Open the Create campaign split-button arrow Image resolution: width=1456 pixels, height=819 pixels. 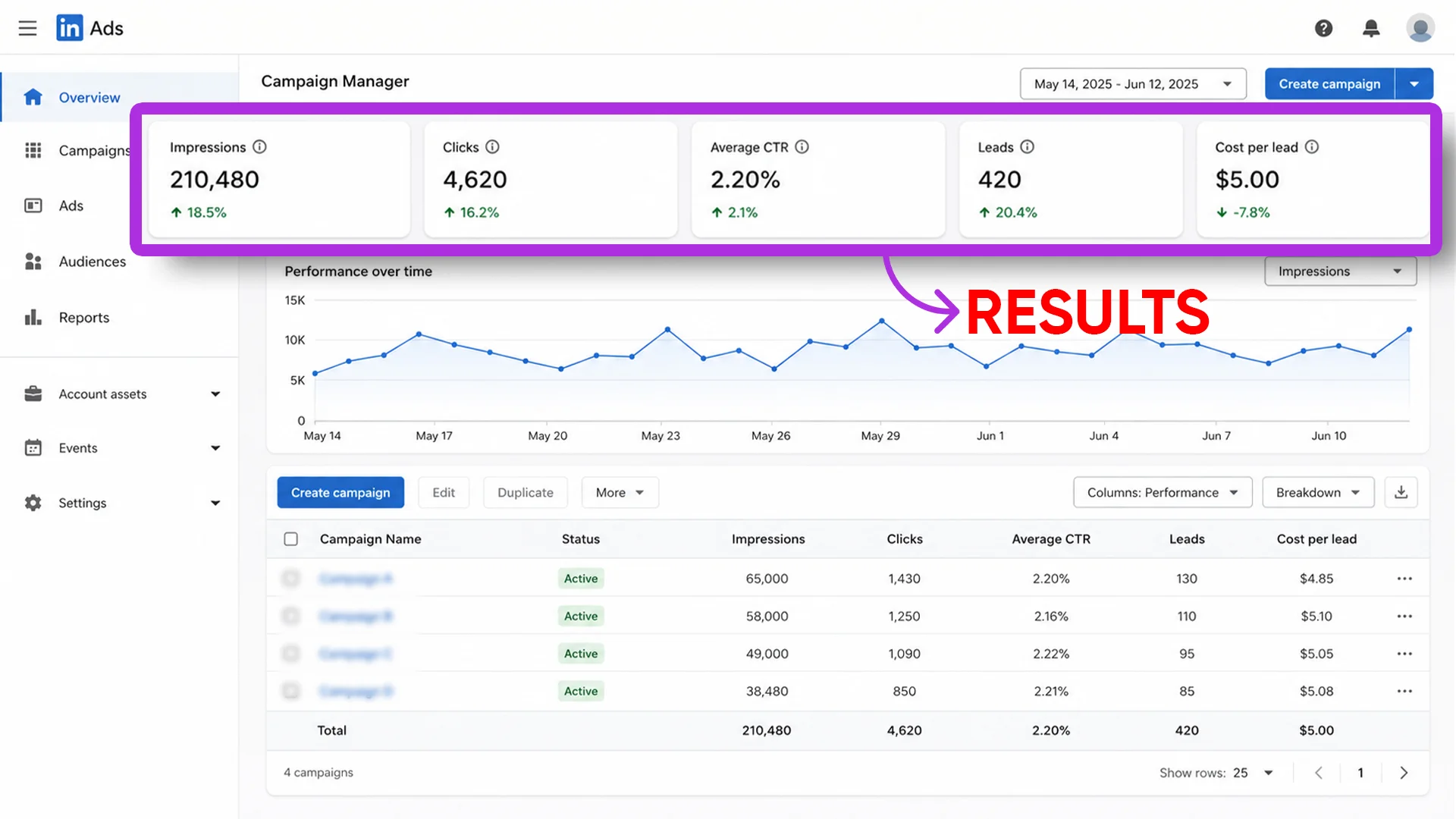click(1414, 83)
